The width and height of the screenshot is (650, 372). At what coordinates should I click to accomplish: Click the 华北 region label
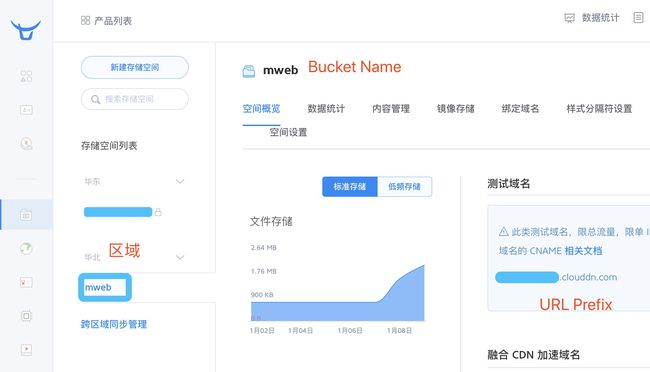[92, 258]
